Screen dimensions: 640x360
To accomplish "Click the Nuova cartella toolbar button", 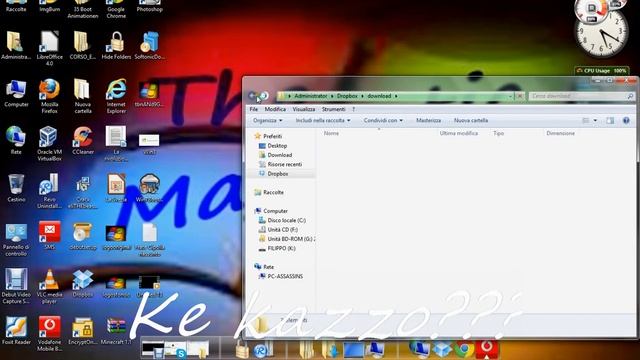I will (x=471, y=120).
